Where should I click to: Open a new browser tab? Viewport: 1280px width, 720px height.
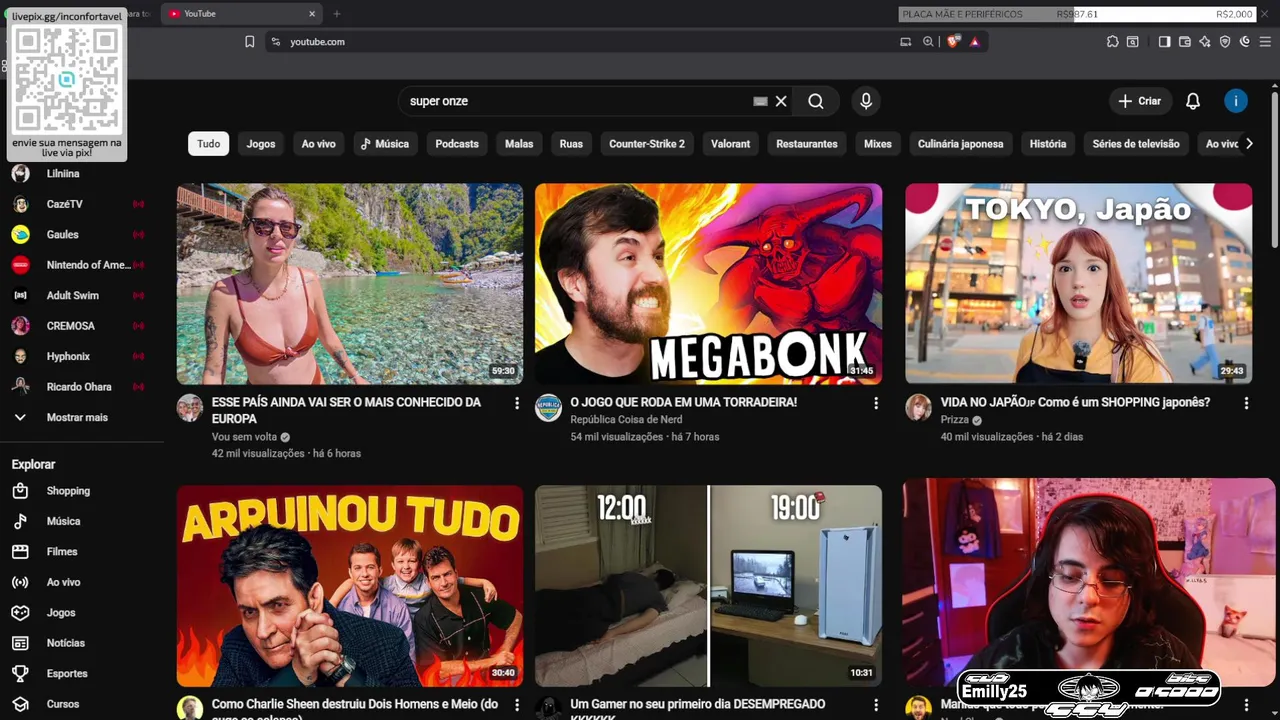tap(337, 14)
